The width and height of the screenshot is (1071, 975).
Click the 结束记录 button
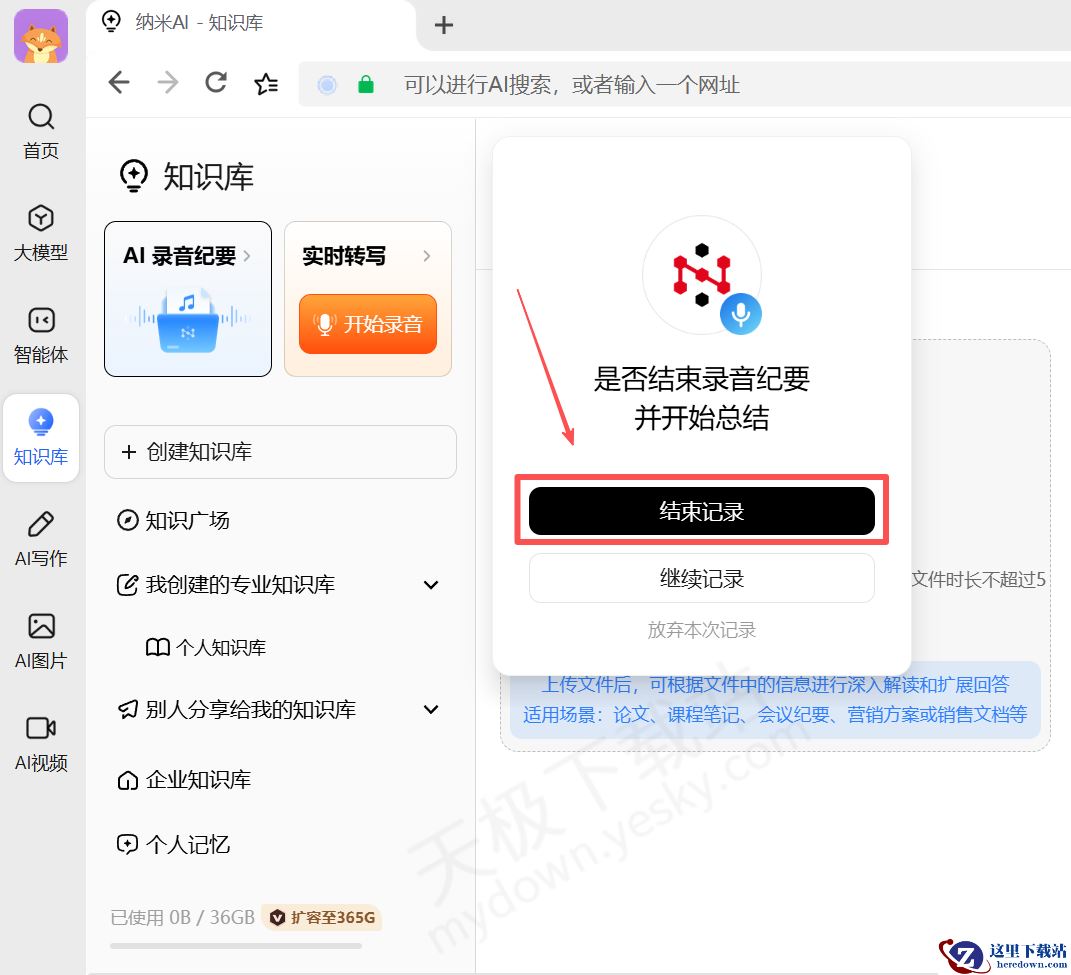coord(701,511)
